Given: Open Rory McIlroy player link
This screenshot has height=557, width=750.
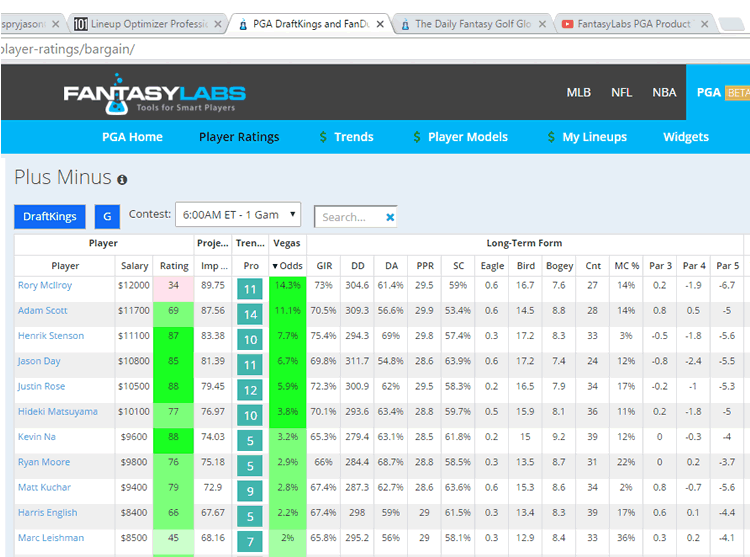Looking at the screenshot, I should [45, 285].
